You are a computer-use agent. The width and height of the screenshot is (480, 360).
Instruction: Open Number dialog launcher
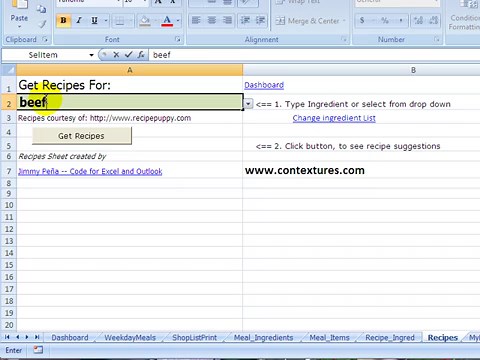point(437,40)
